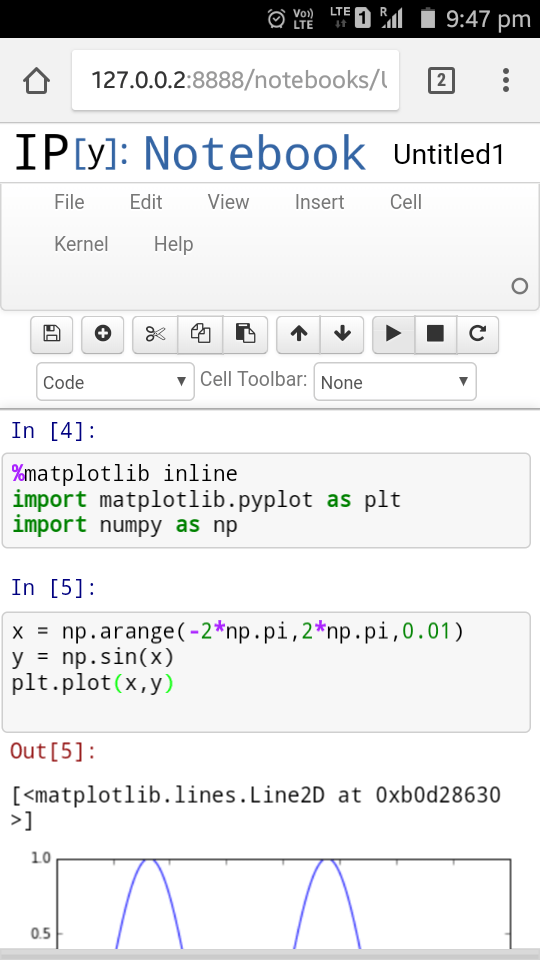Click the Line2D output text
Viewport: 540px width, 960px height.
(256, 808)
